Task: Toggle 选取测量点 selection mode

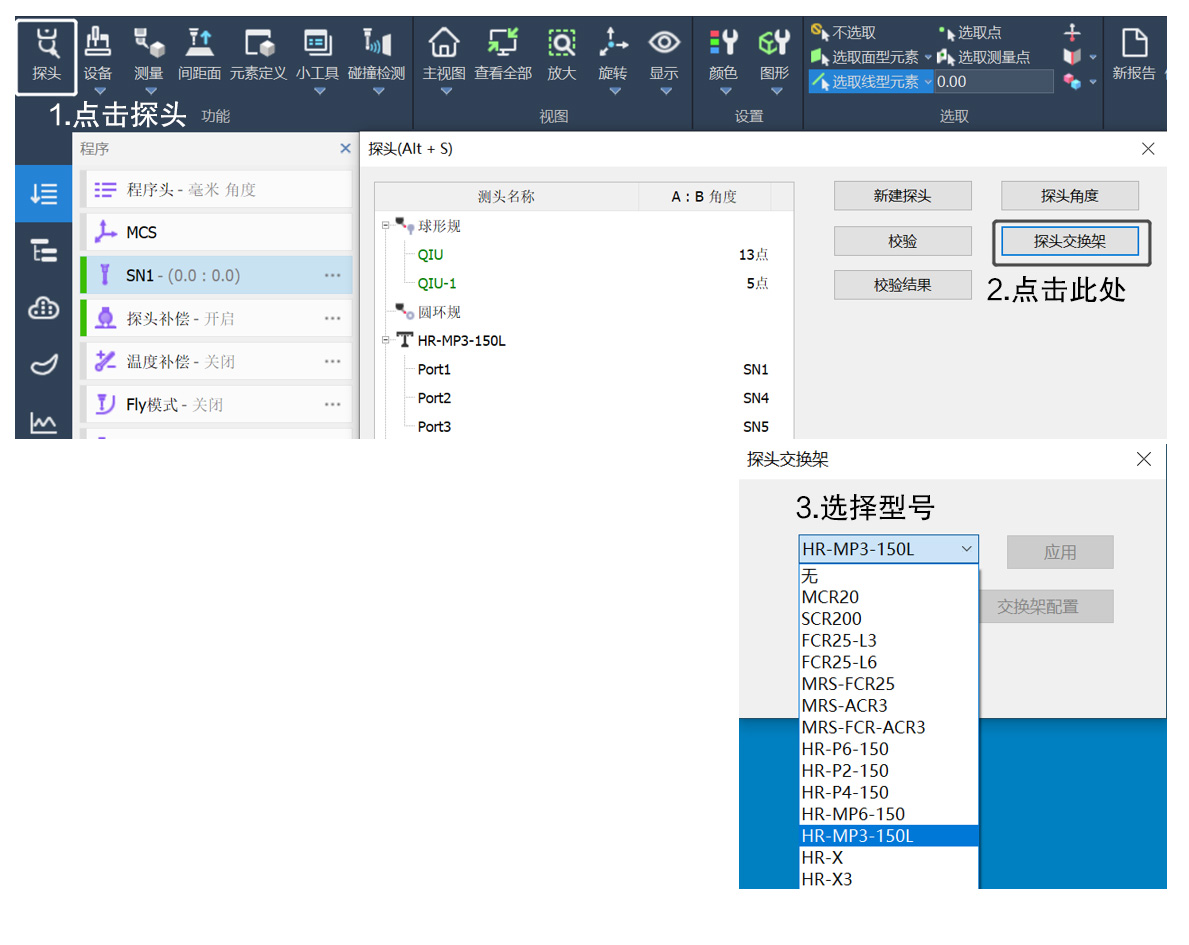Action: [x=984, y=57]
